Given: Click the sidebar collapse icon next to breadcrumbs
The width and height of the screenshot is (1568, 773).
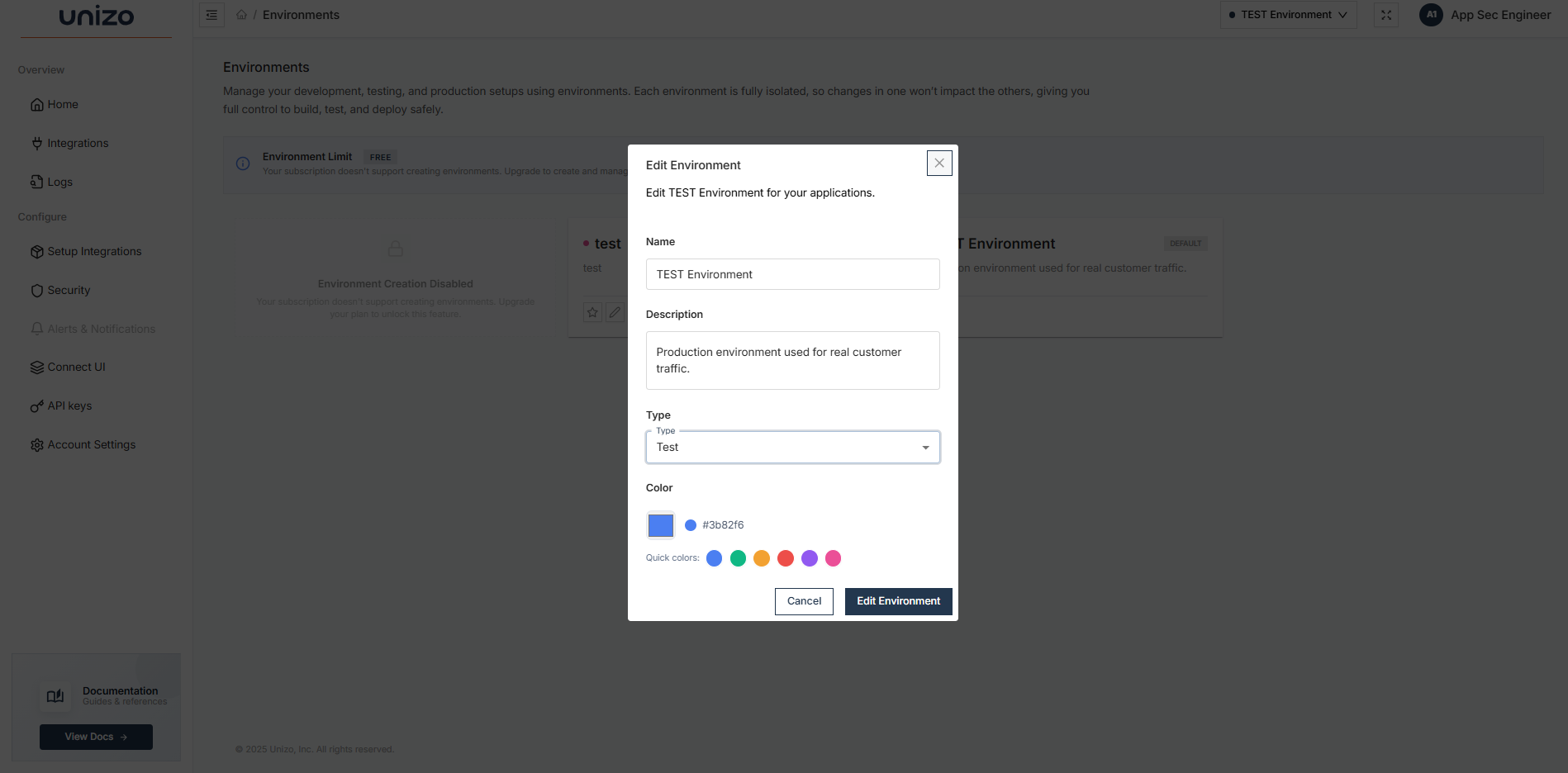Looking at the screenshot, I should [x=211, y=14].
